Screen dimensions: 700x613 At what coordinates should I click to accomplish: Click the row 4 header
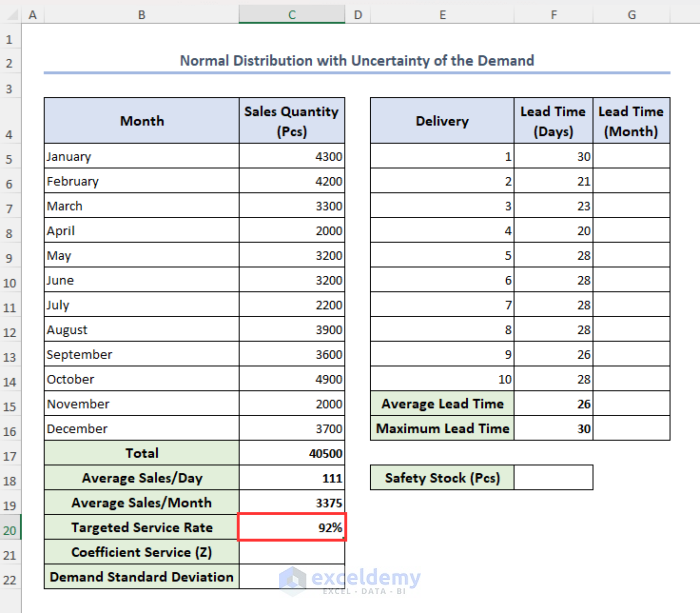point(11,121)
